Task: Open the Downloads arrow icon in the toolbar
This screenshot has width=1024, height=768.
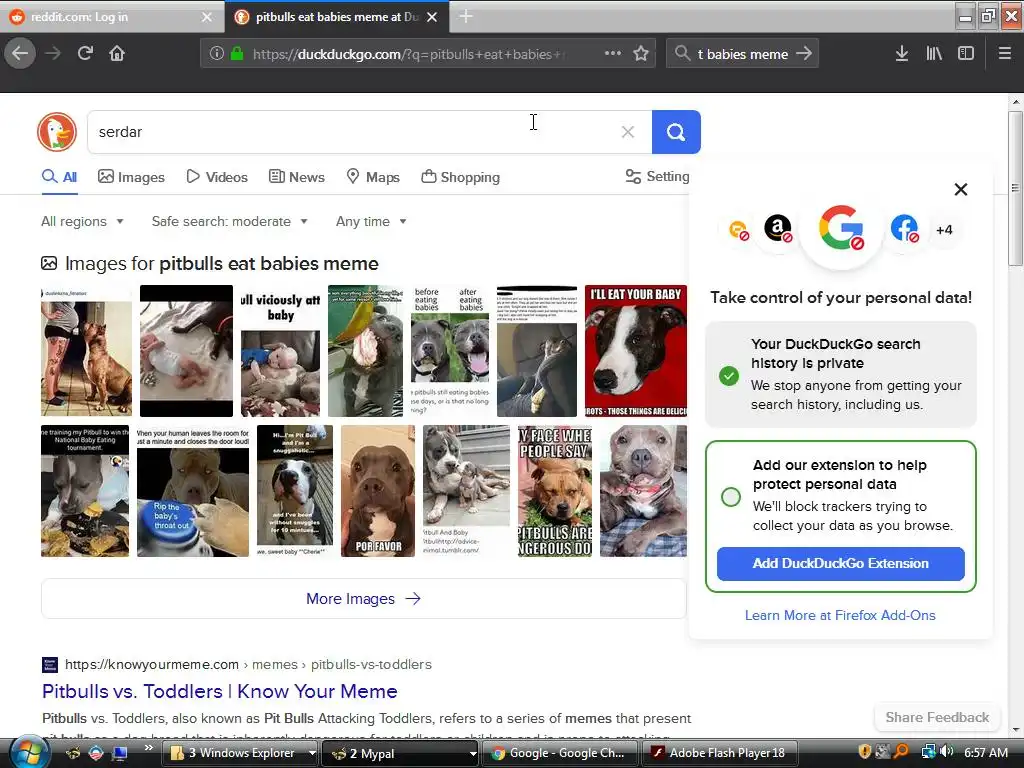Action: 902,54
